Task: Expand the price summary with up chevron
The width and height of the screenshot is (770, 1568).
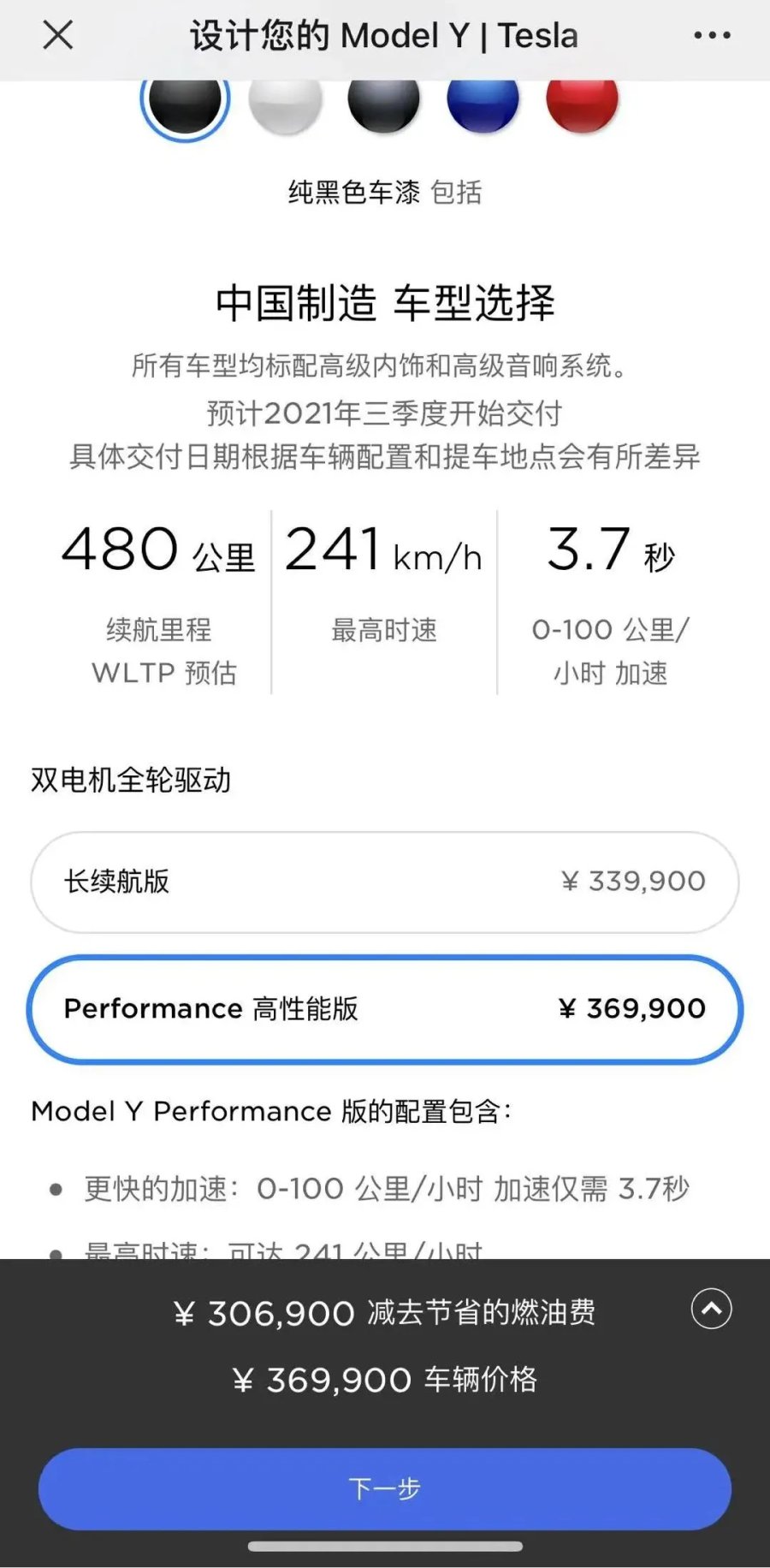Action: (712, 1309)
